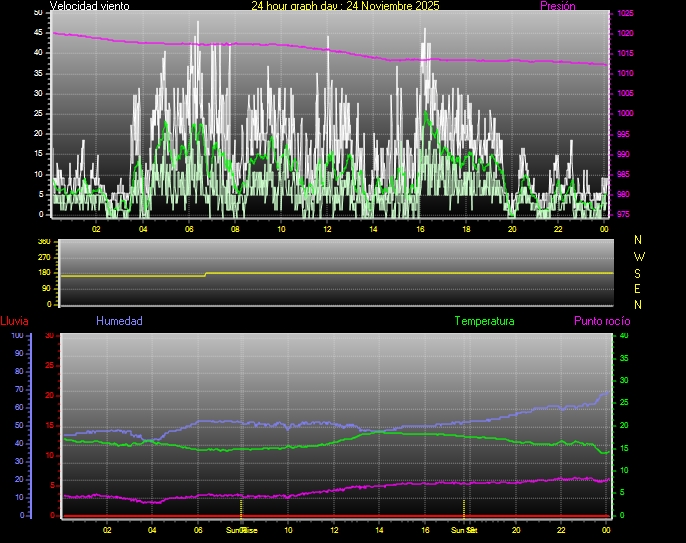The height and width of the screenshot is (543, 686).
Task: Click the red Lluvia legend label
Action: [x=14, y=321]
